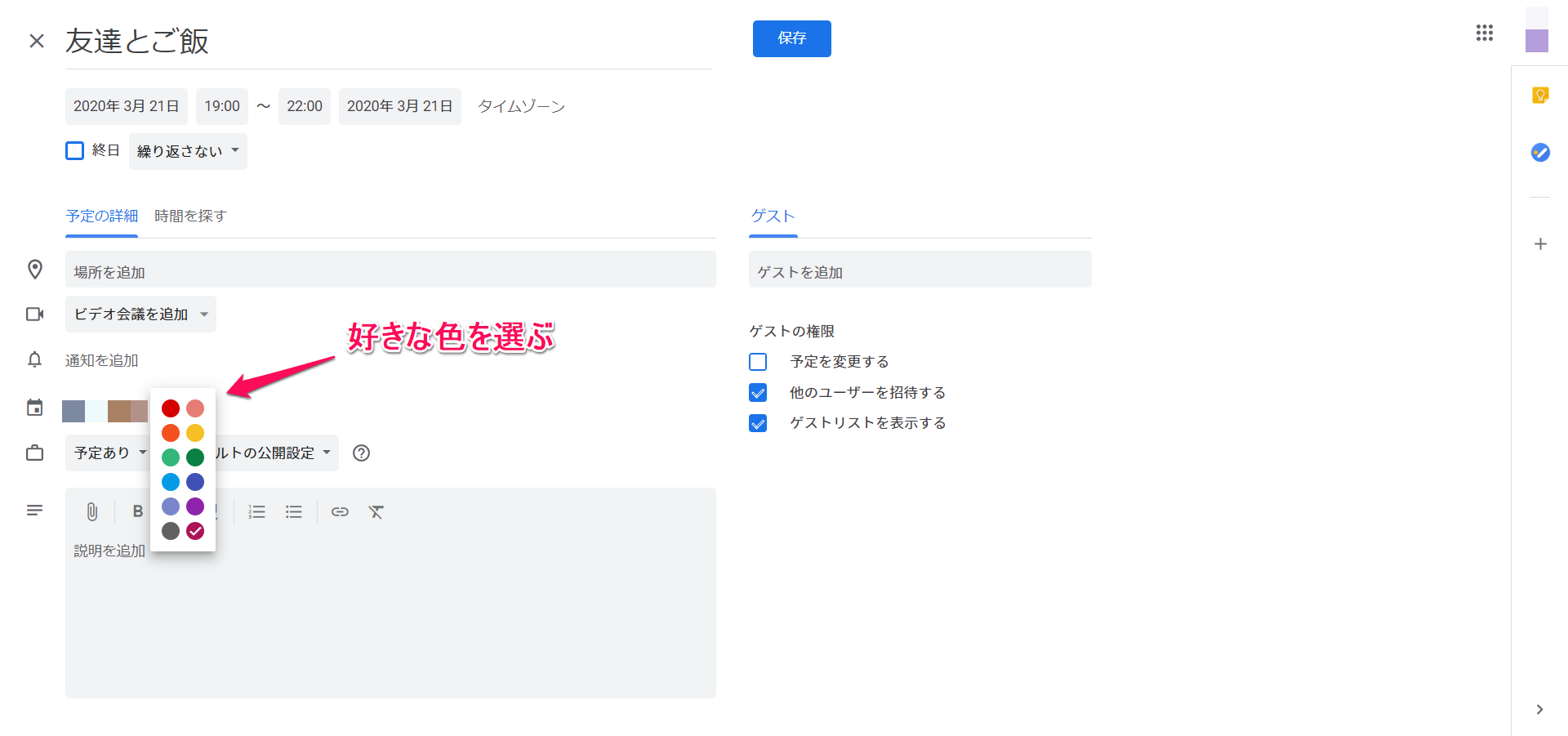This screenshot has width=1568, height=736.
Task: Click the 説明を追加 description area
Action: point(390,617)
